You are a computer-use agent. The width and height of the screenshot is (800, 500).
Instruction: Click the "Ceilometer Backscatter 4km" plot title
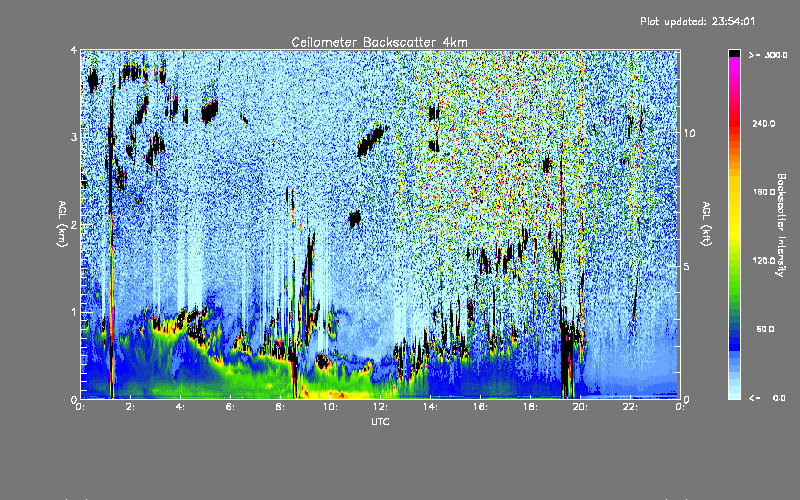(x=379, y=42)
